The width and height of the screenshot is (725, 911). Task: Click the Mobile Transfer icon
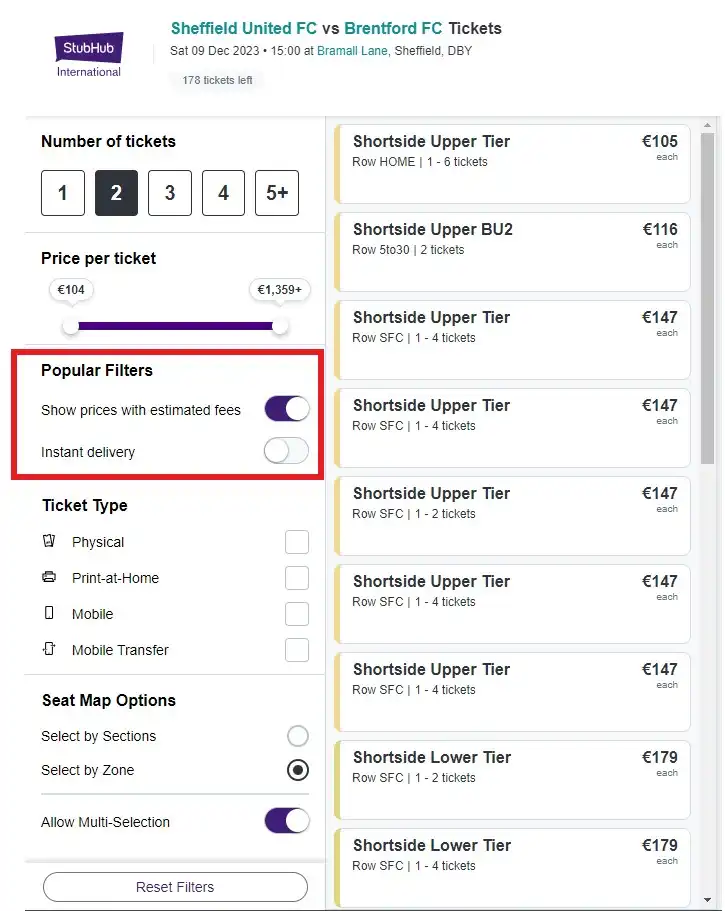coord(49,649)
